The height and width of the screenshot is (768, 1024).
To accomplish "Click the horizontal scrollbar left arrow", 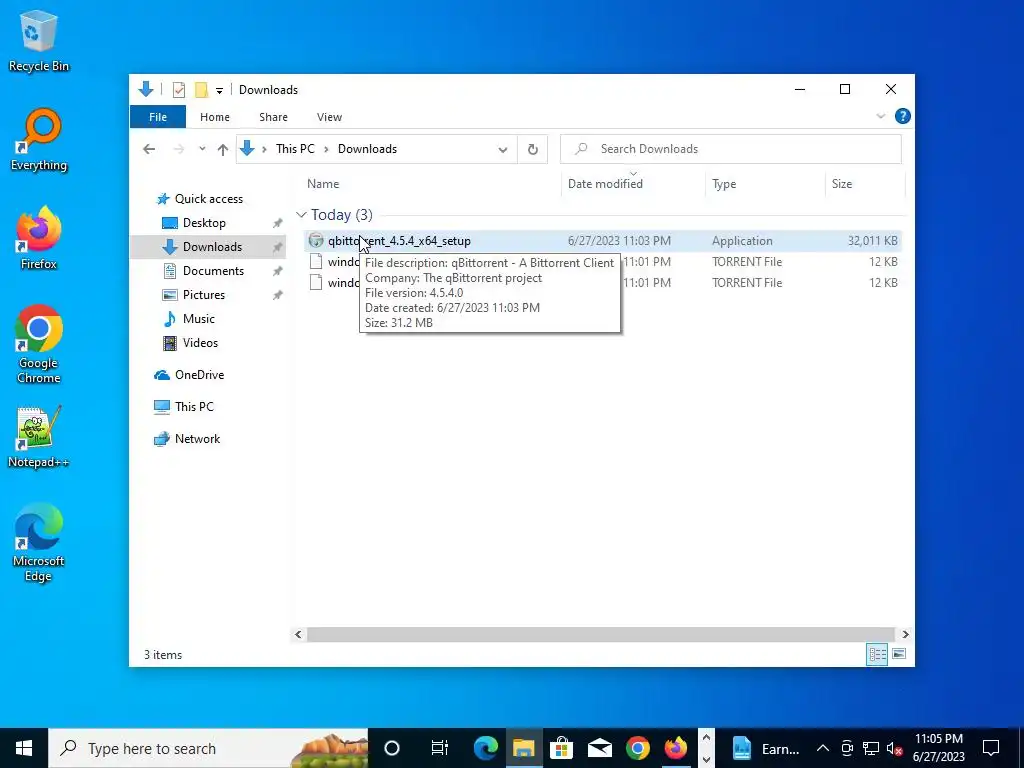I will pyautogui.click(x=298, y=634).
